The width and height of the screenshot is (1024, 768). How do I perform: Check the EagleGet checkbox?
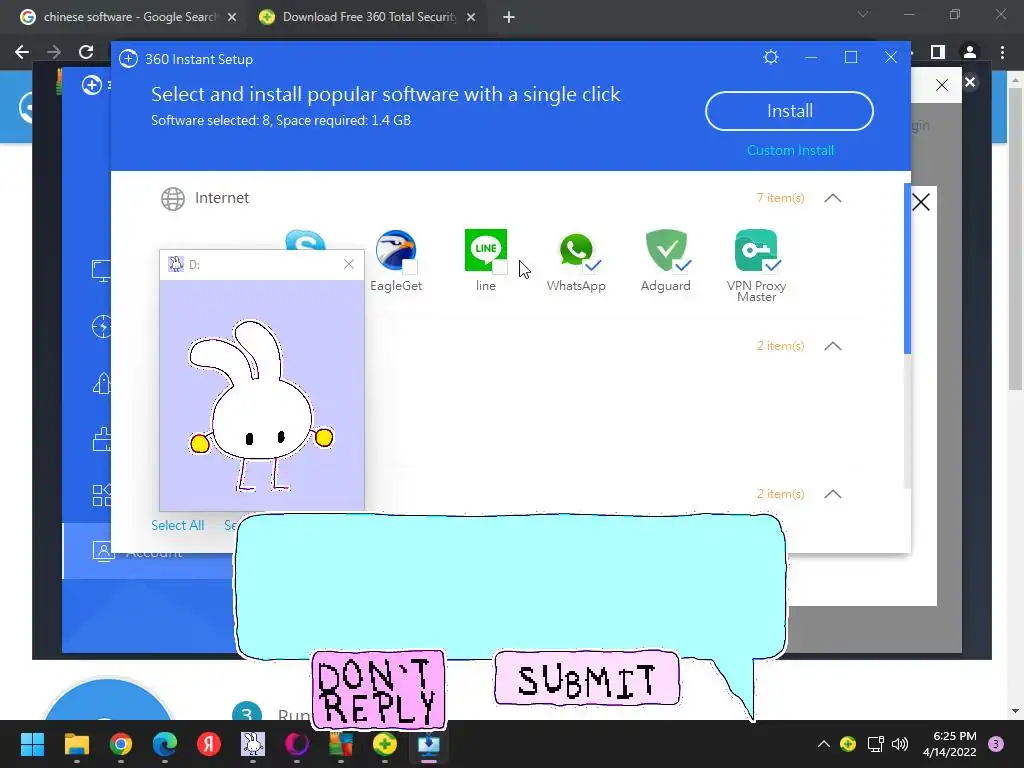tap(410, 266)
